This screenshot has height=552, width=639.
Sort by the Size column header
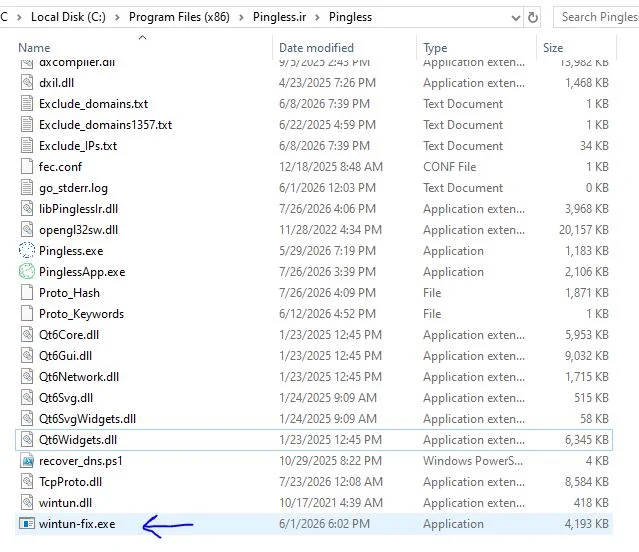[553, 48]
